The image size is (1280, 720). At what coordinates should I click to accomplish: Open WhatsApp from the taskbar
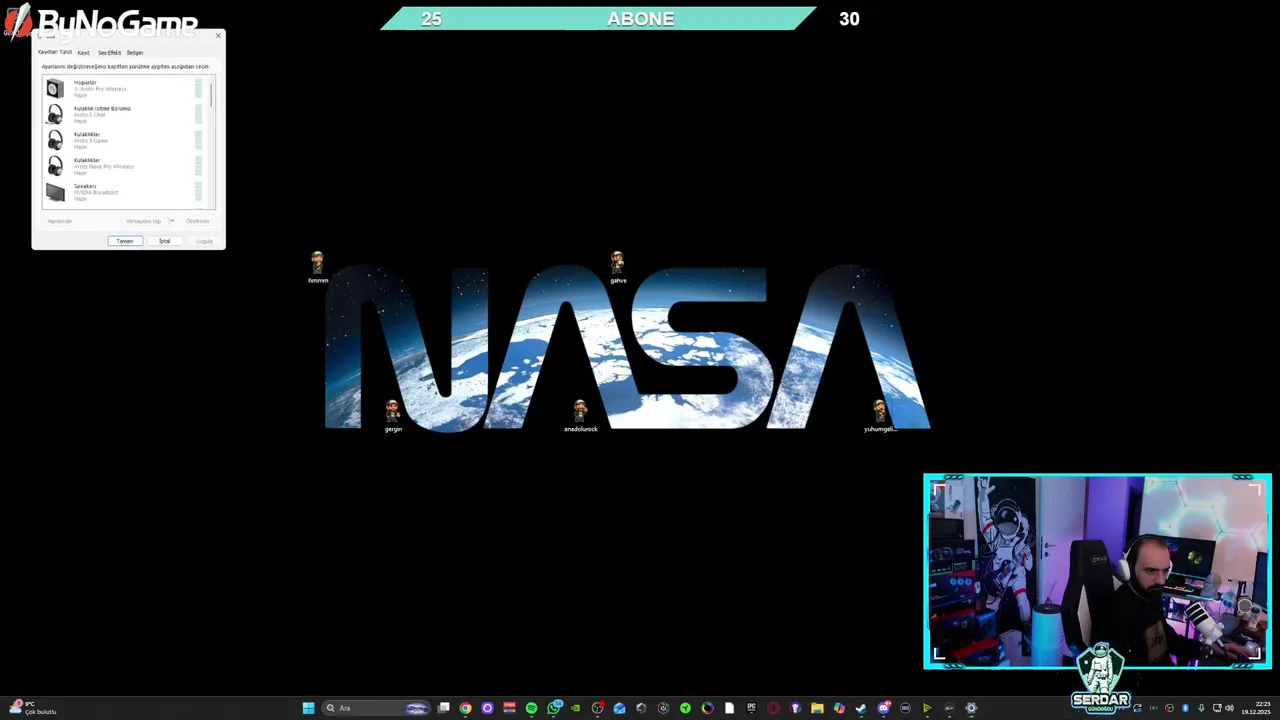(553, 708)
